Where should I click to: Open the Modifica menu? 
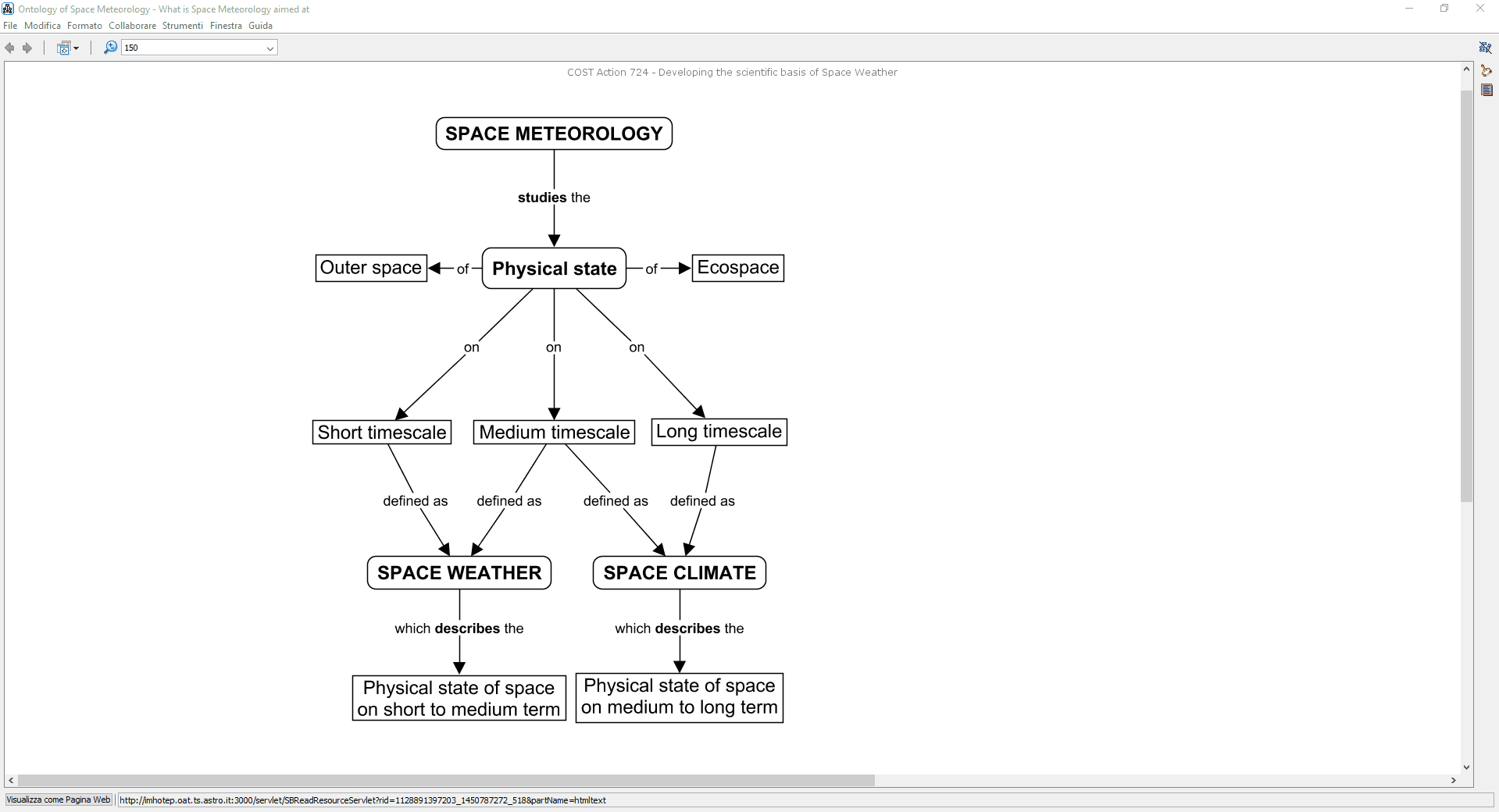click(x=42, y=26)
